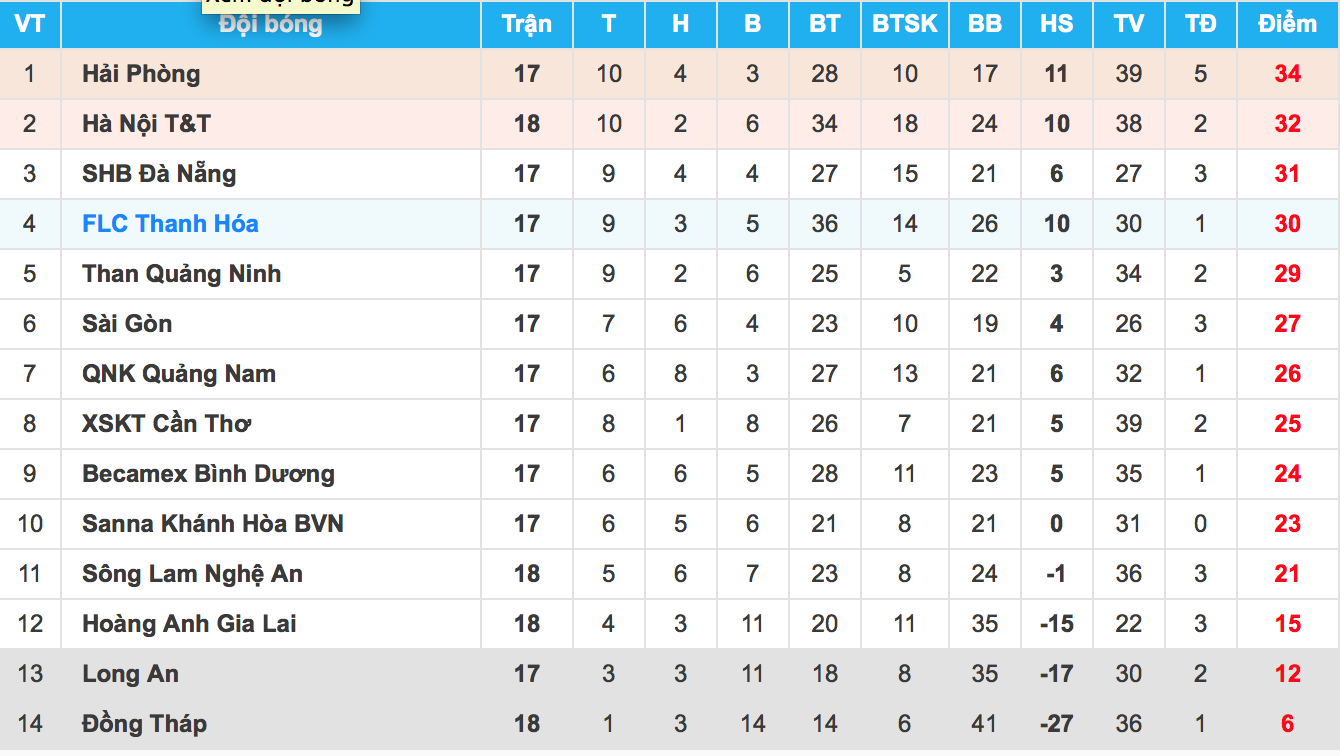The image size is (1340, 756).
Task: Click the Sông Lam Nghệ An team name
Action: click(x=192, y=574)
